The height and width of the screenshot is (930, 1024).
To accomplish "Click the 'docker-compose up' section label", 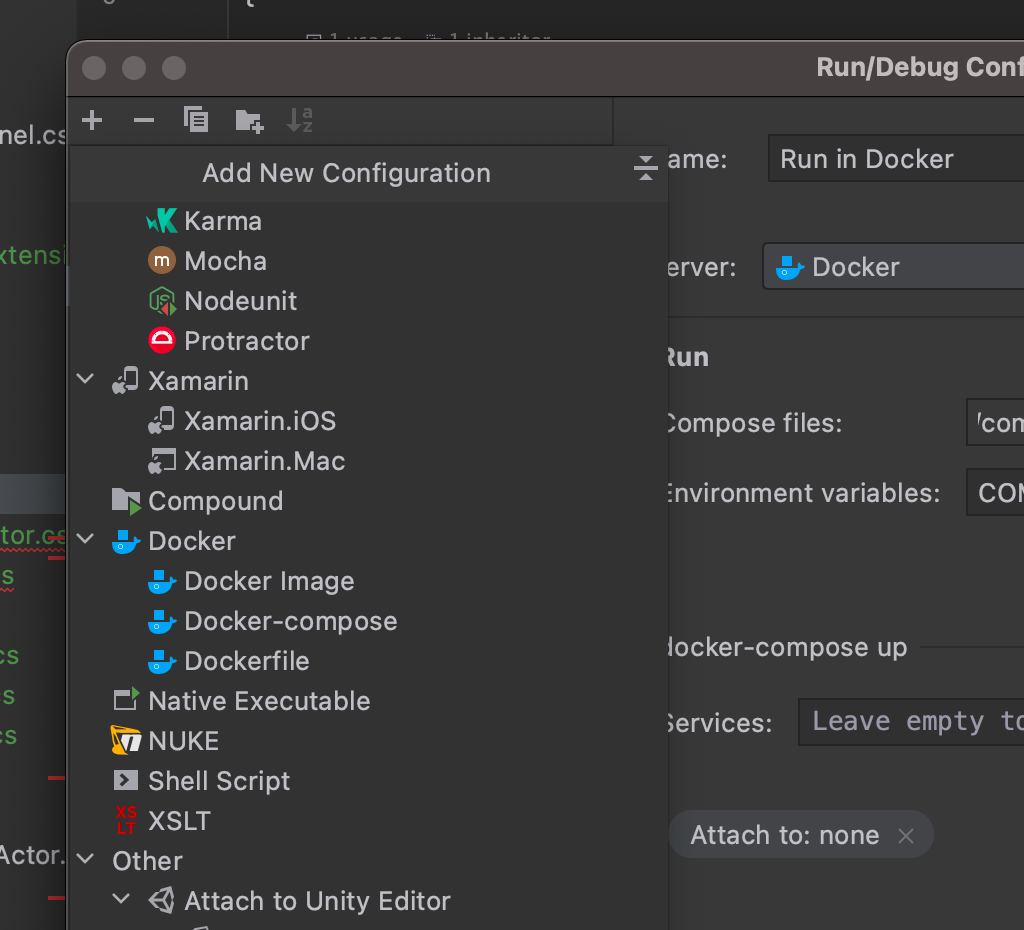I will coord(786,647).
